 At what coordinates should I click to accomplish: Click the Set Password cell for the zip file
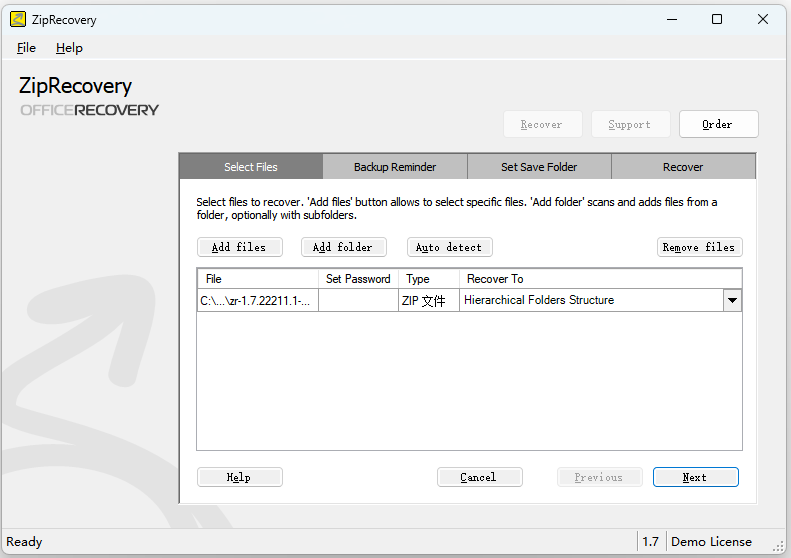click(x=358, y=301)
